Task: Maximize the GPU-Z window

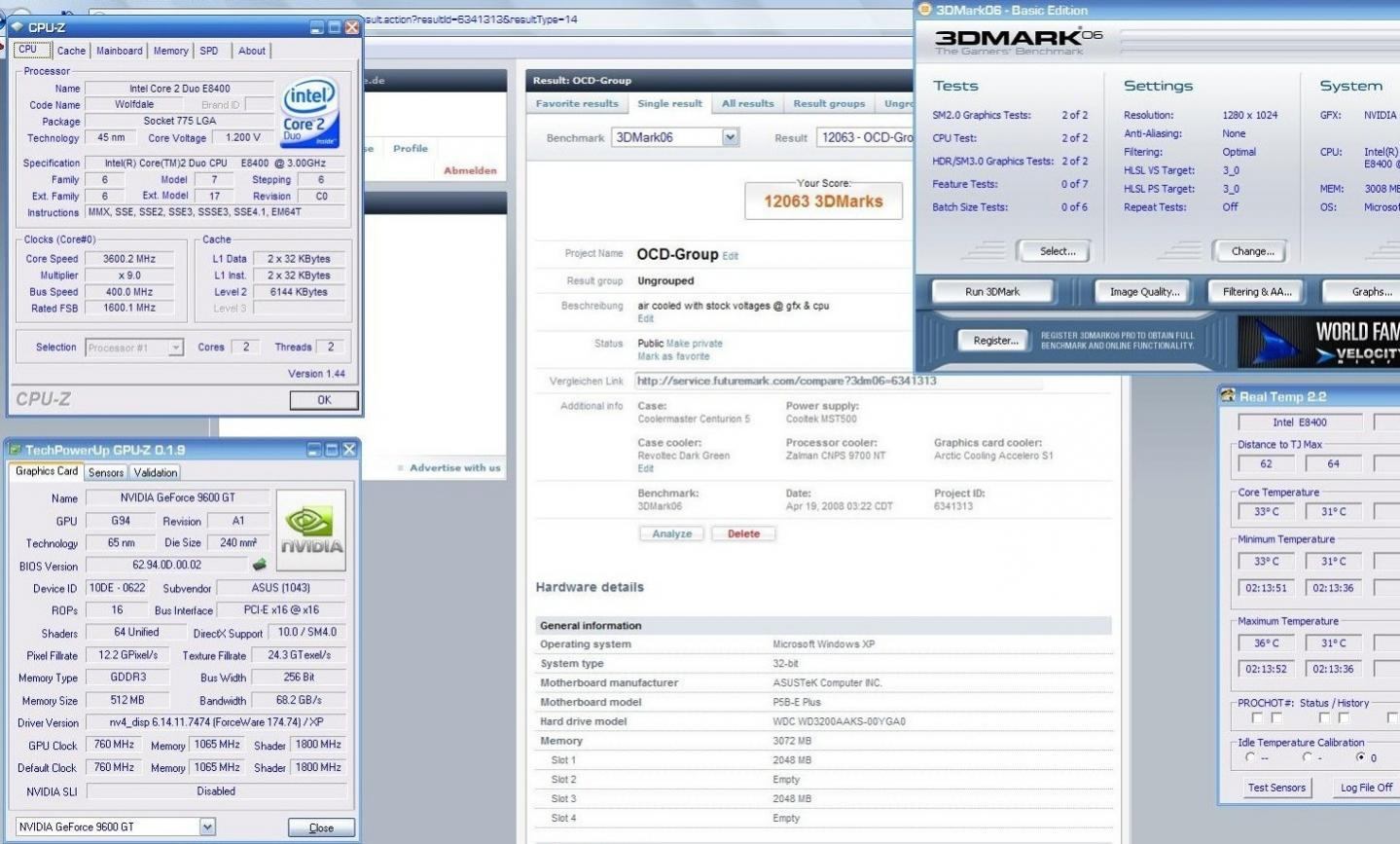Action: (x=332, y=450)
